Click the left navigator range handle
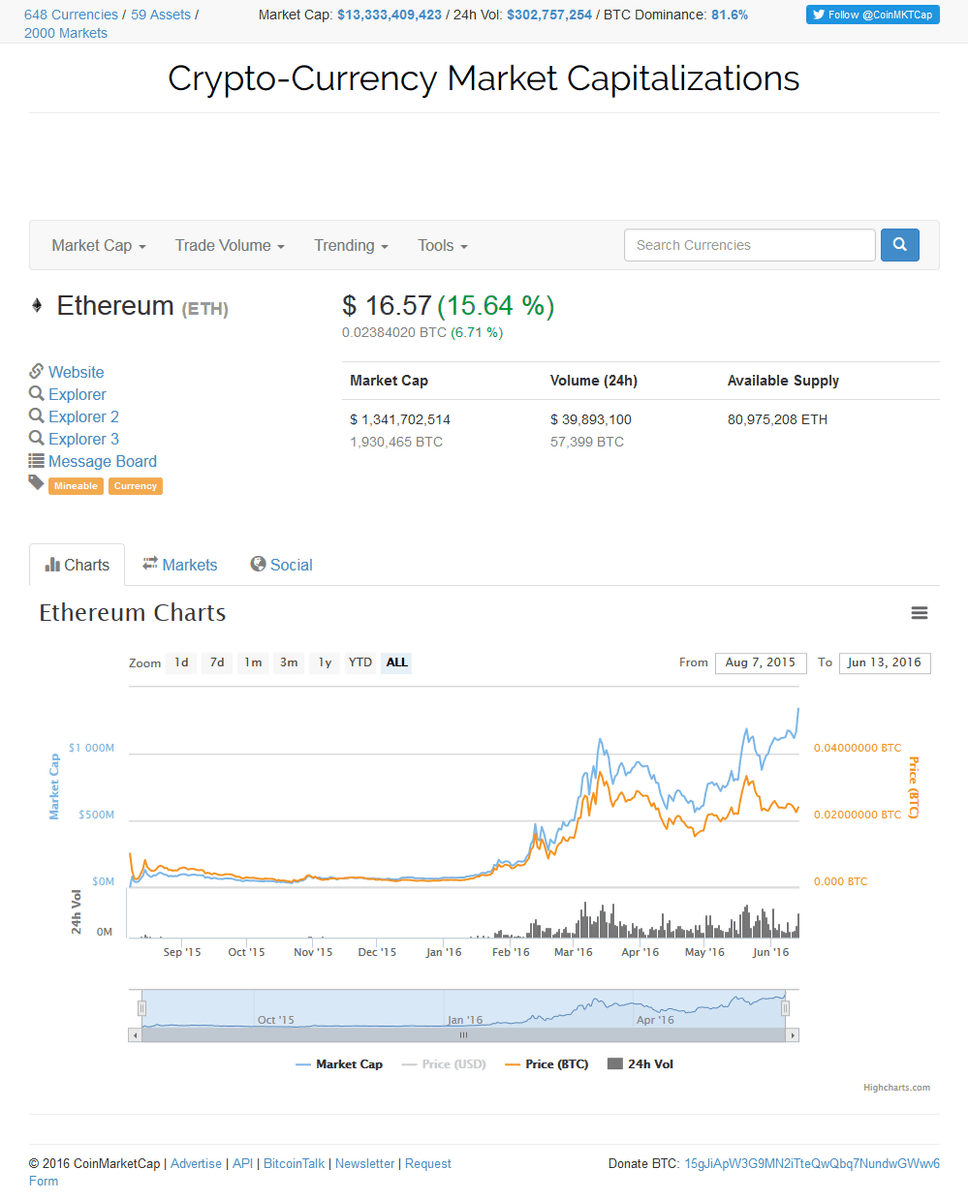 point(142,1008)
